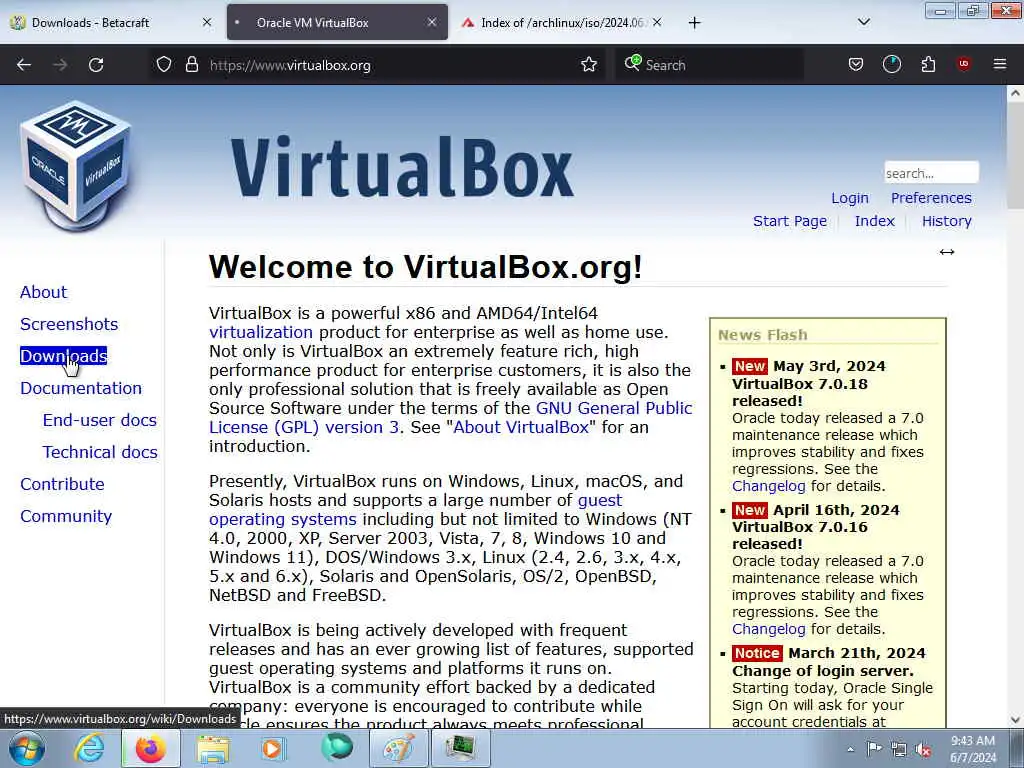Click the forward navigation arrow
This screenshot has width=1024, height=768.
click(x=60, y=65)
